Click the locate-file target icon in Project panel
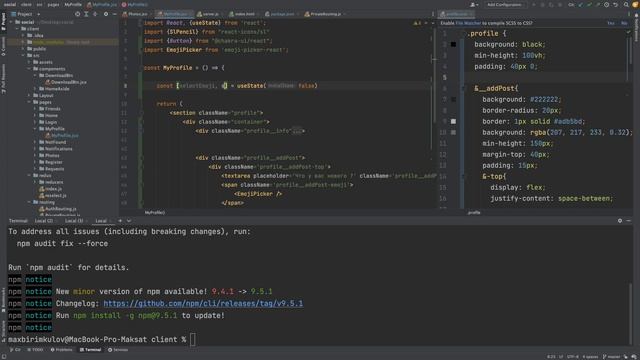640x360 pixels. coord(78,14)
